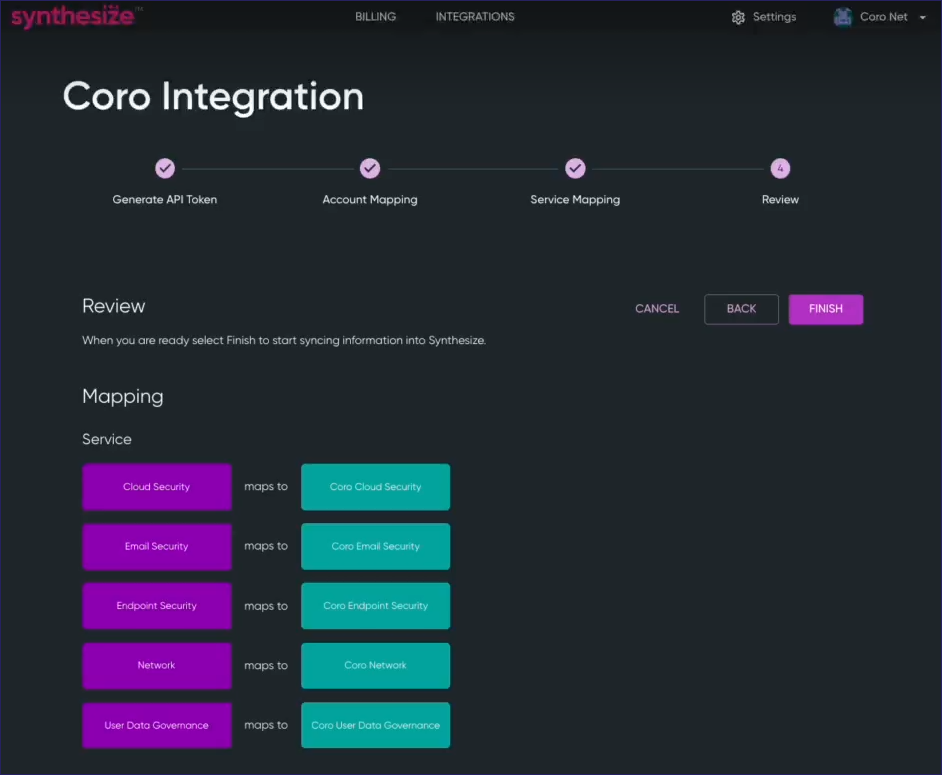This screenshot has width=942, height=775.
Task: Select the purple Network service box
Action: point(157,666)
